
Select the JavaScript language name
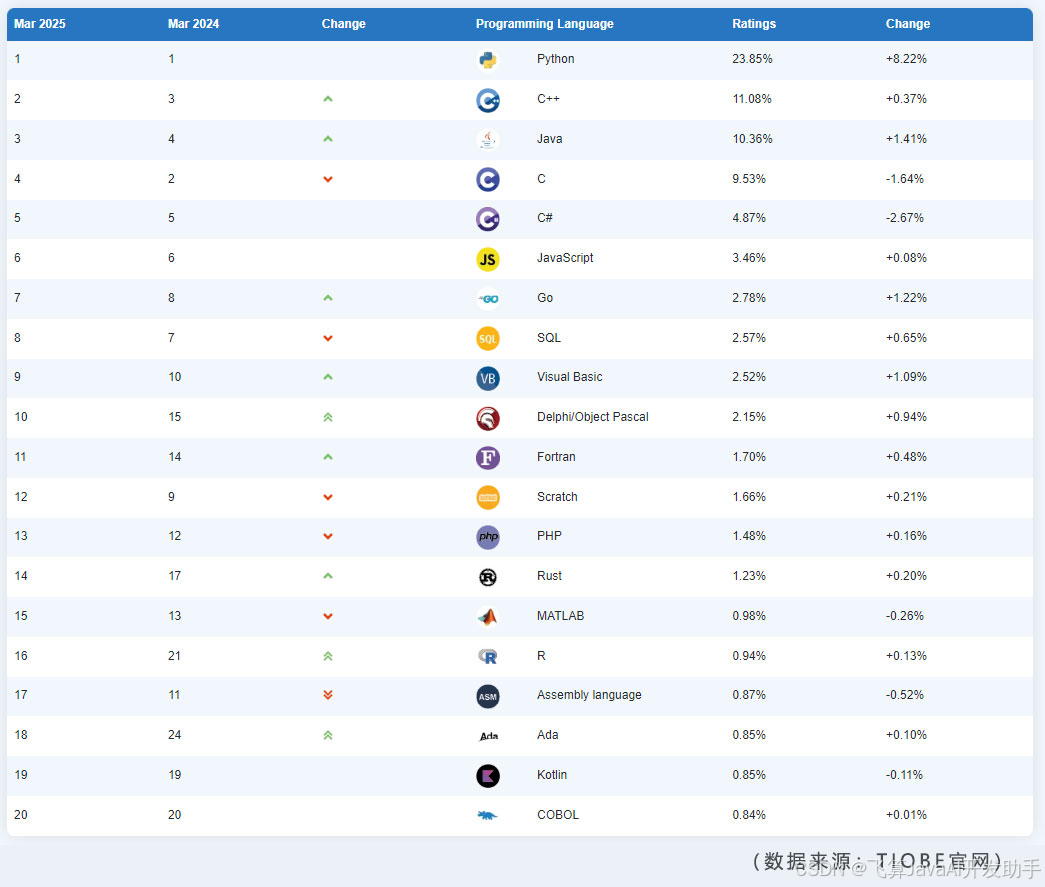pyautogui.click(x=564, y=258)
